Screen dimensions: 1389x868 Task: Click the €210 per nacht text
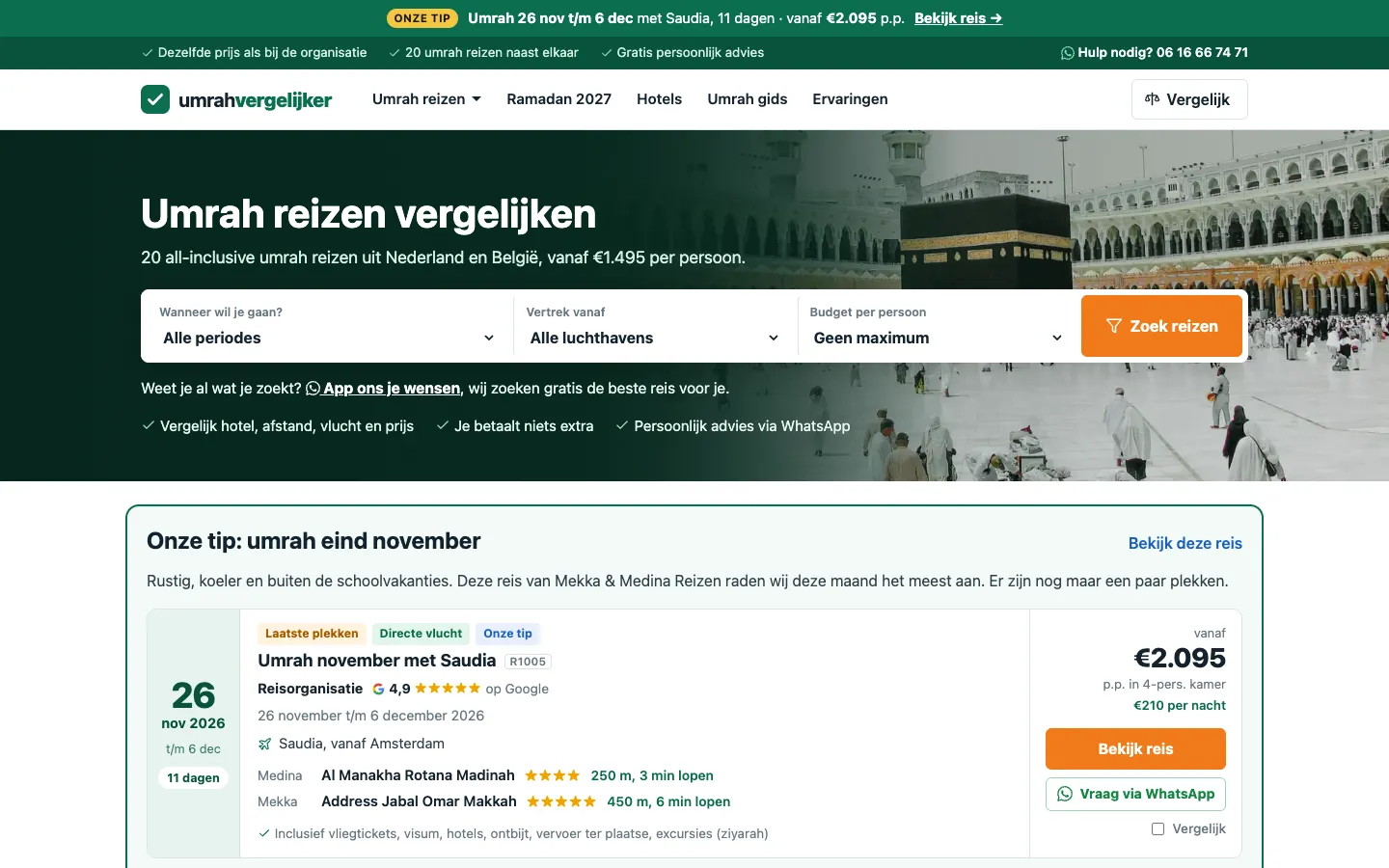tap(1180, 705)
